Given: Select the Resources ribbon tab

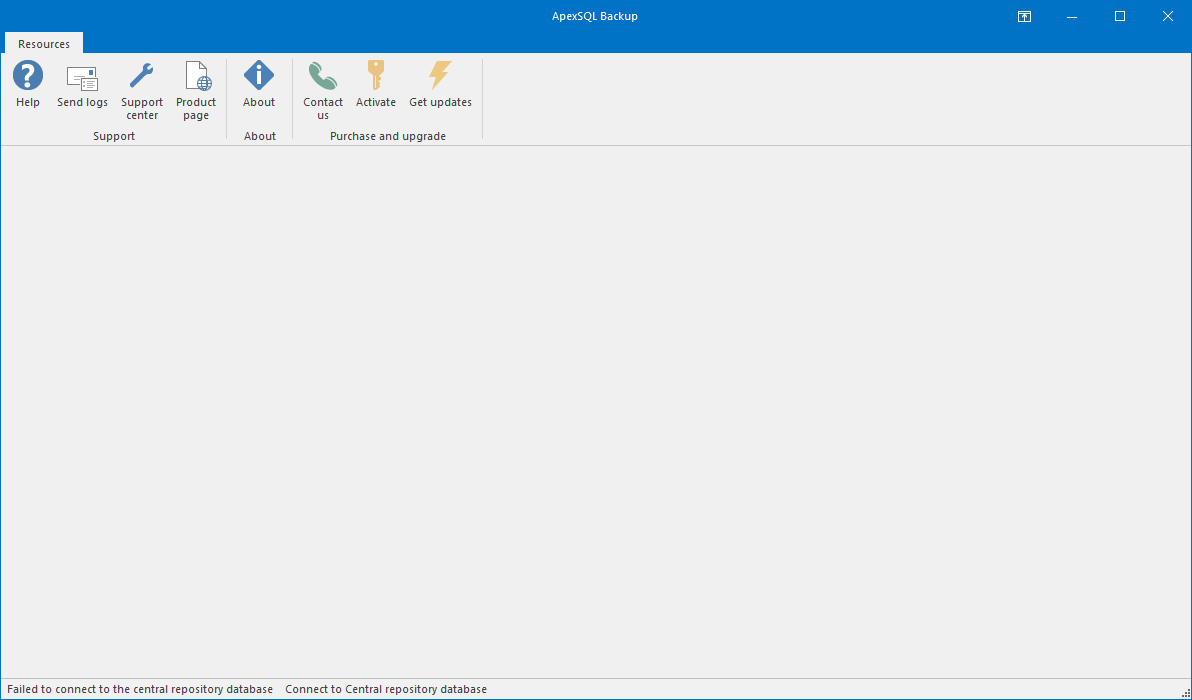Looking at the screenshot, I should [43, 43].
